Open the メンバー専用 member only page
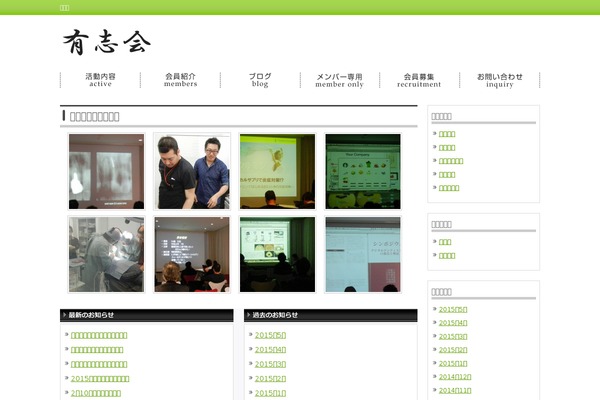The height and width of the screenshot is (400, 600). pos(339,80)
